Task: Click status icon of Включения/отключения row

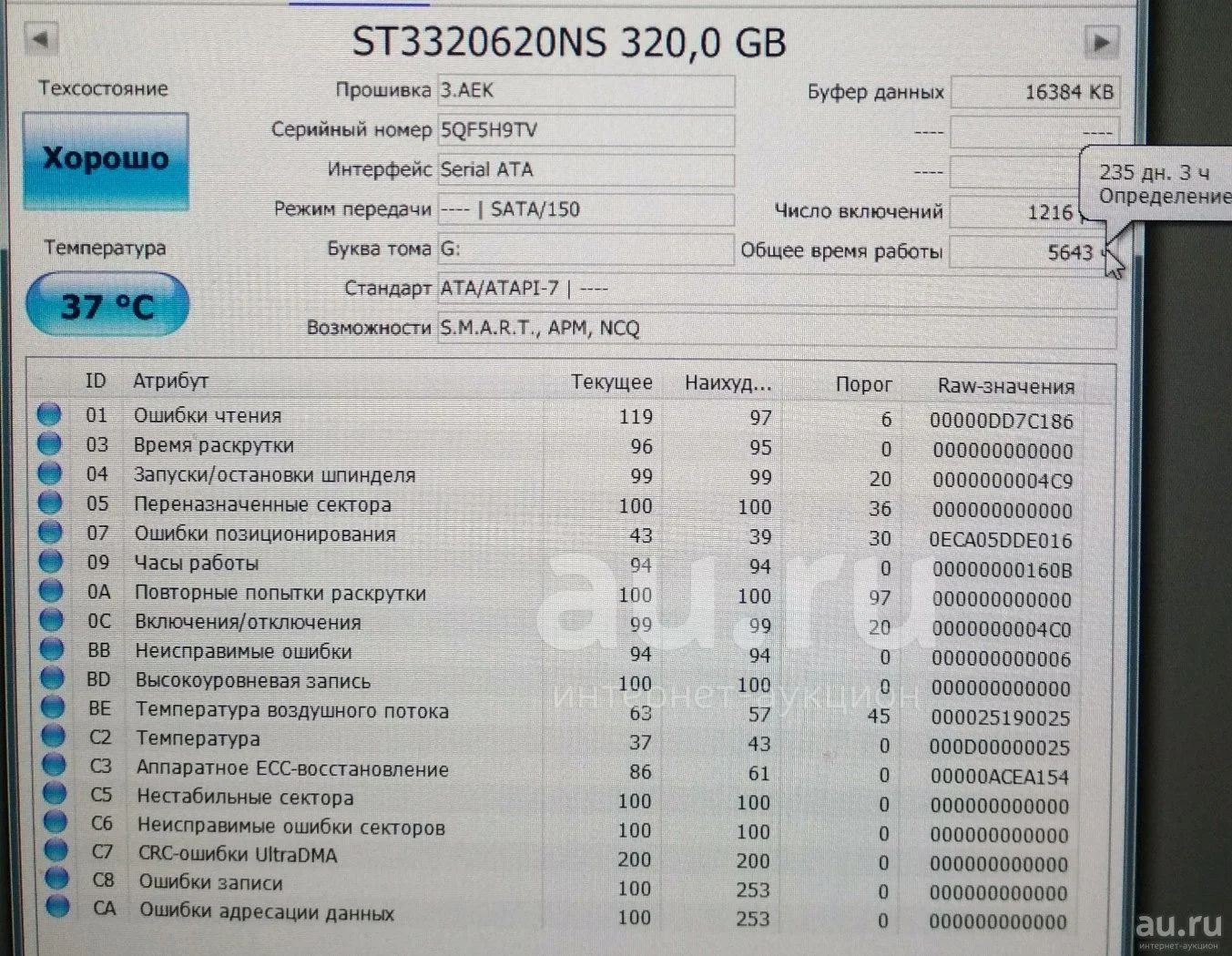Action: pyautogui.click(x=52, y=620)
